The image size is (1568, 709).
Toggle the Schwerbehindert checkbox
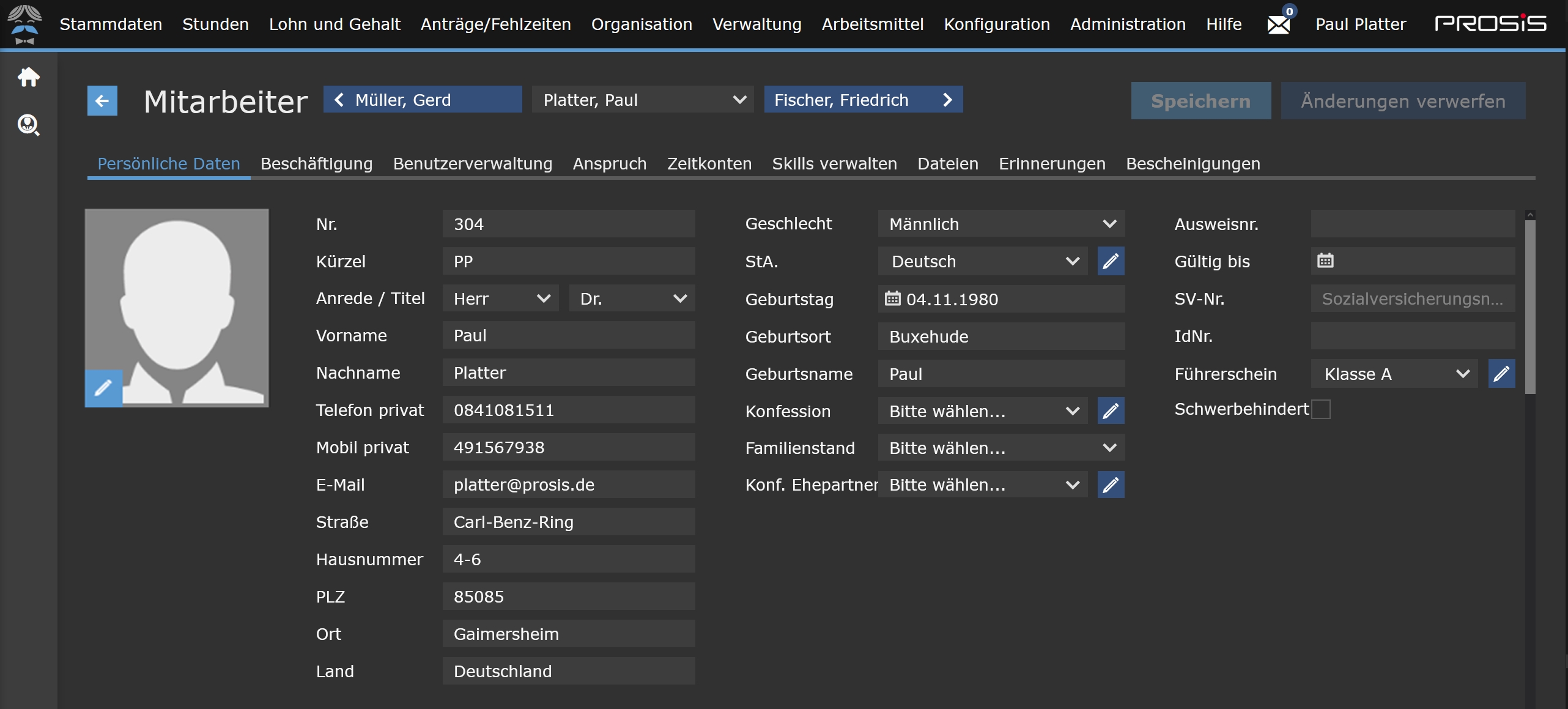(1321, 409)
